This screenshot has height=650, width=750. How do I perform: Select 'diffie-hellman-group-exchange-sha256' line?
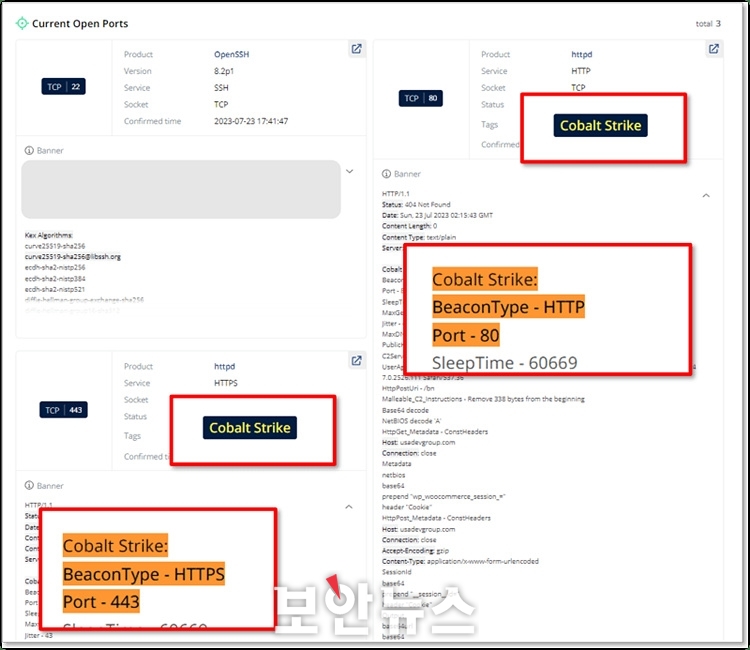coord(84,300)
